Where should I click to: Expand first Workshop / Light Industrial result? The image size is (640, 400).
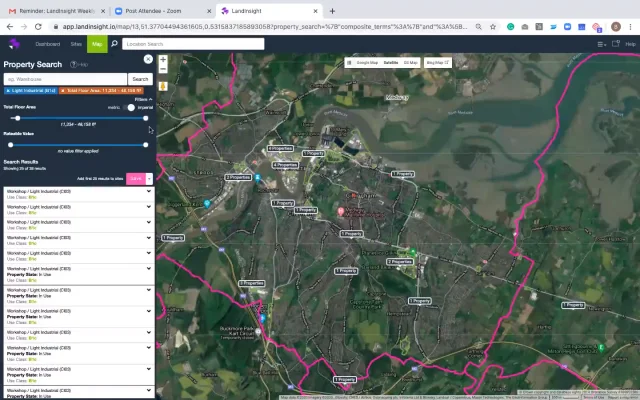(148, 190)
